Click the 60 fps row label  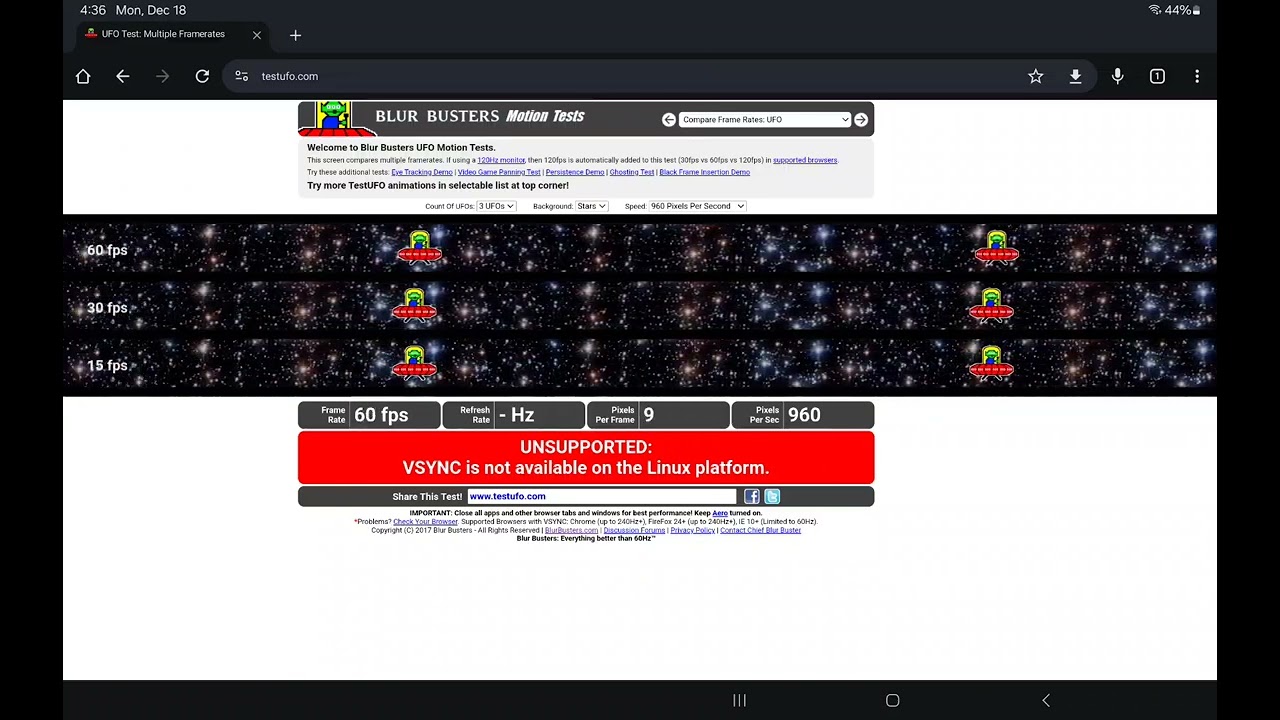pyautogui.click(x=107, y=250)
